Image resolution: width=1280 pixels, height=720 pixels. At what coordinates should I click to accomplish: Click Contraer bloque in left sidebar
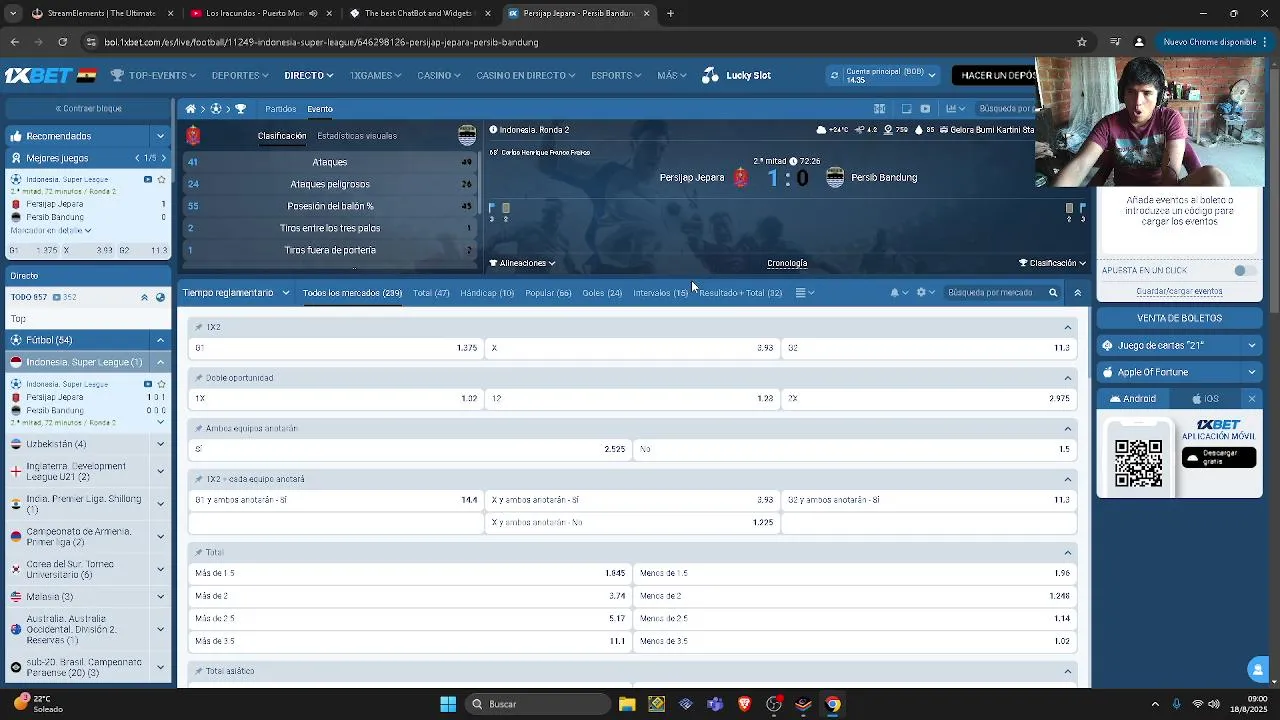88,108
